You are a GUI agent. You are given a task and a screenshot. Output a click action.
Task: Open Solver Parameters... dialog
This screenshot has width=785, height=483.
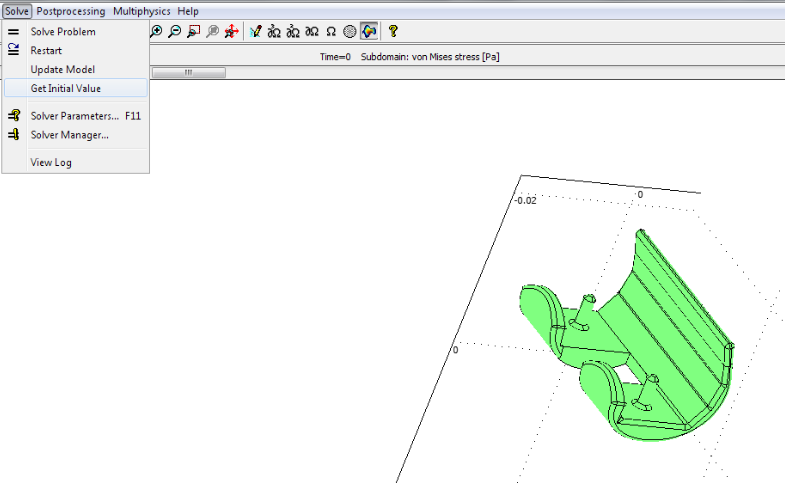click(76, 116)
